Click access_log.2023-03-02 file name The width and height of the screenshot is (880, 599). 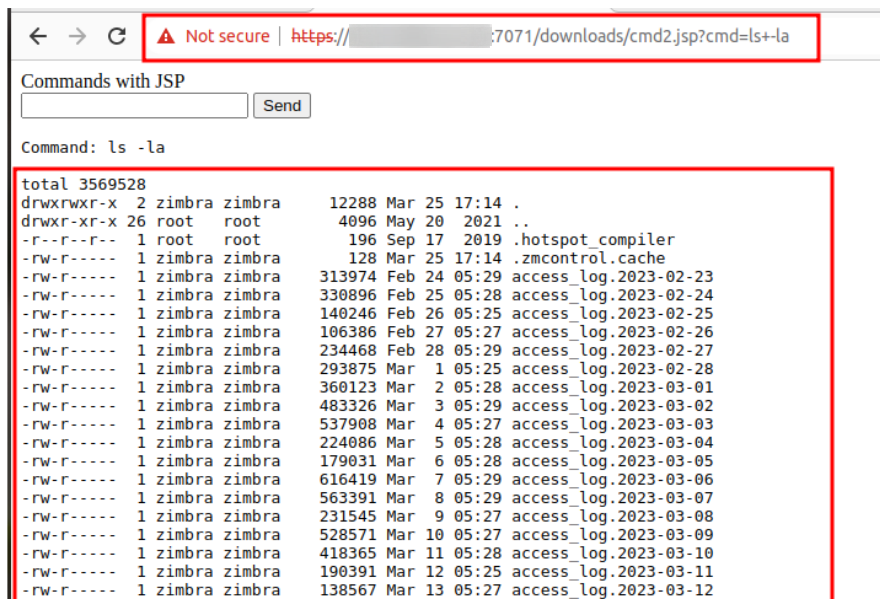(612, 406)
